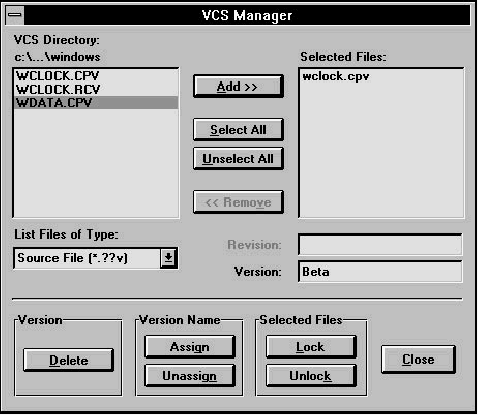Delete the version using Delete button
This screenshot has width=478, height=415.
[x=68, y=360]
